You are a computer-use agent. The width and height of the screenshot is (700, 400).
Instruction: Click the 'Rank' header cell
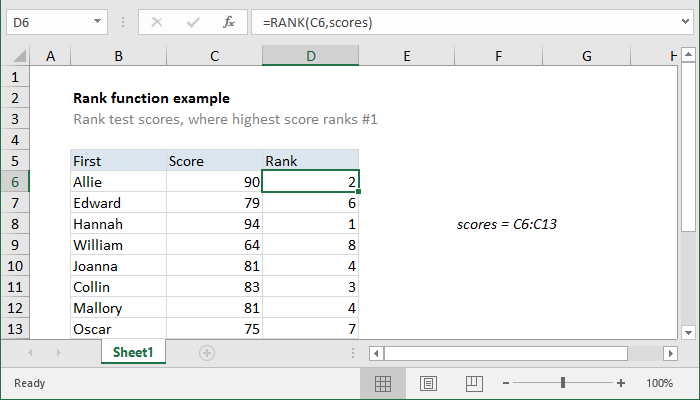click(x=310, y=161)
